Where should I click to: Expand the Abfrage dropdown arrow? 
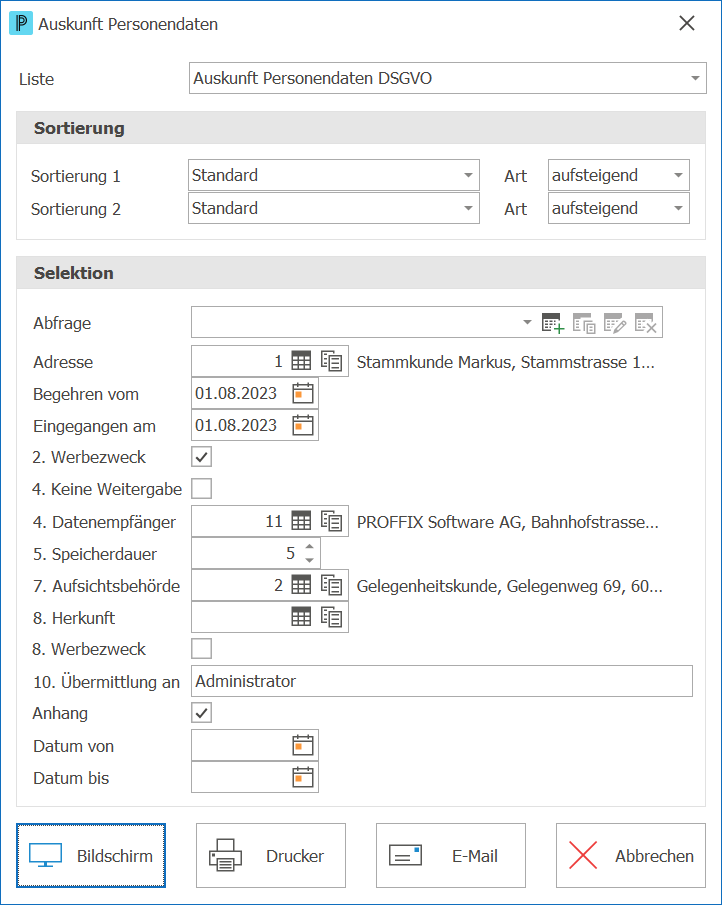pos(527,322)
